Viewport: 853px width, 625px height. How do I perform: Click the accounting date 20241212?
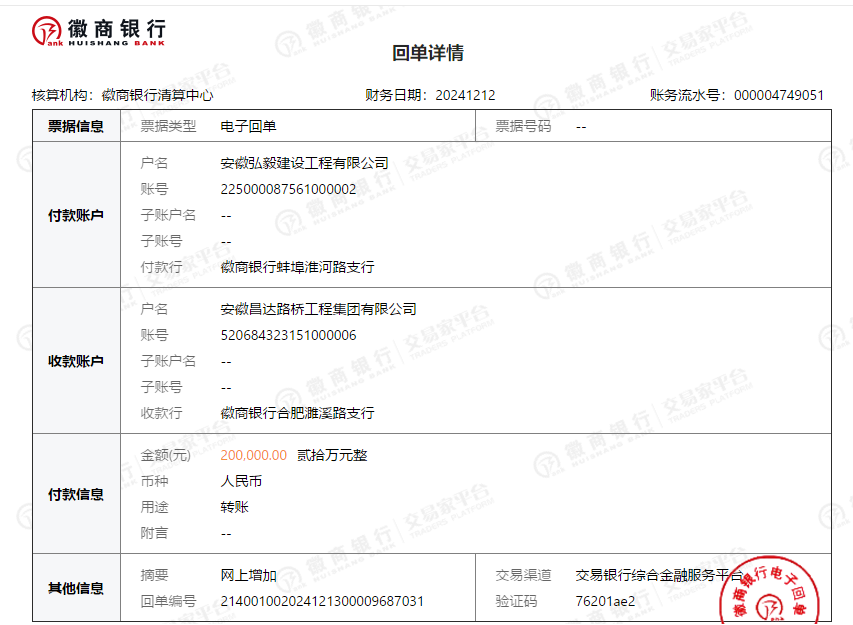[x=465, y=95]
